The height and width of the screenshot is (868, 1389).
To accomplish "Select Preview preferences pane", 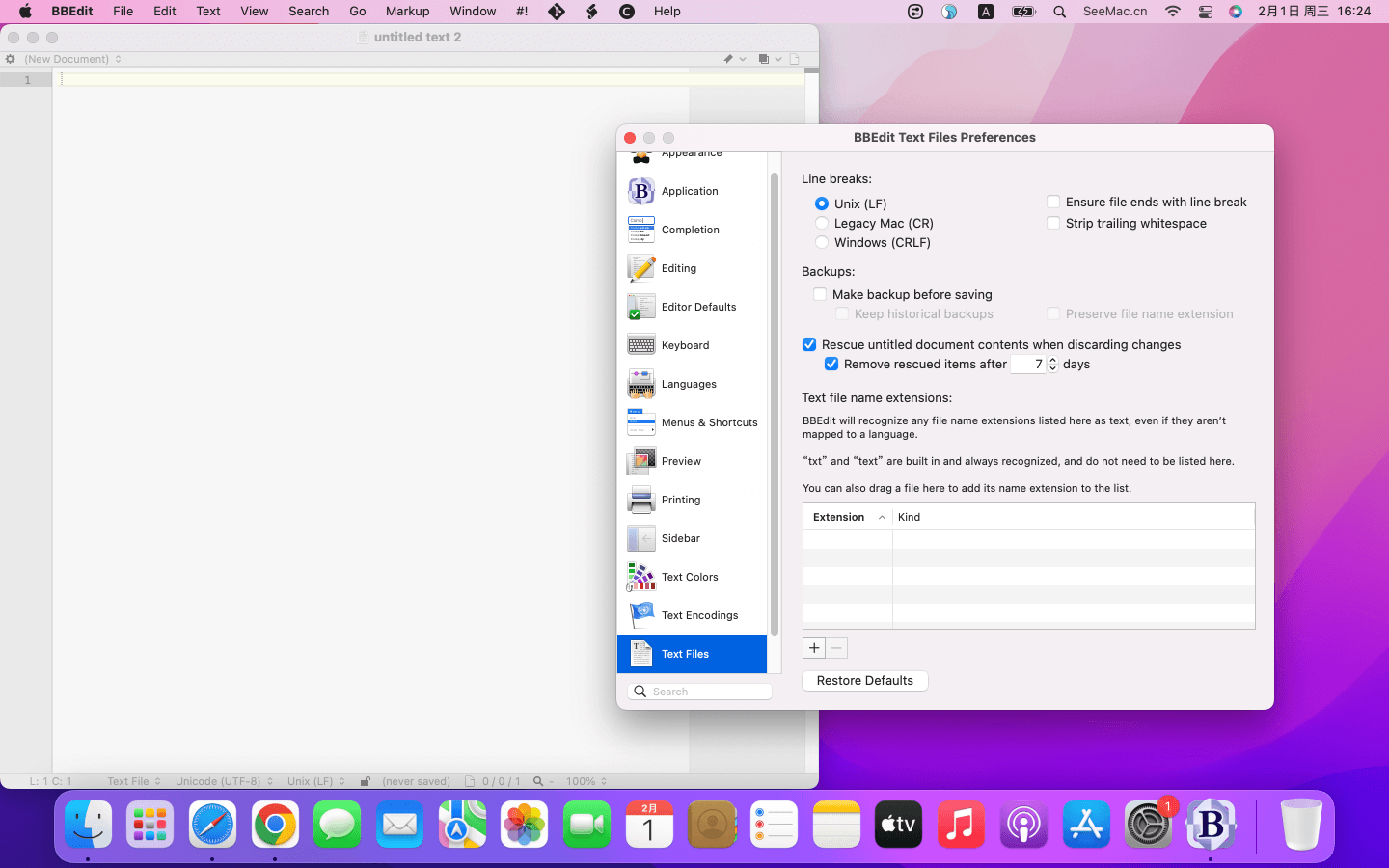I will point(692,461).
